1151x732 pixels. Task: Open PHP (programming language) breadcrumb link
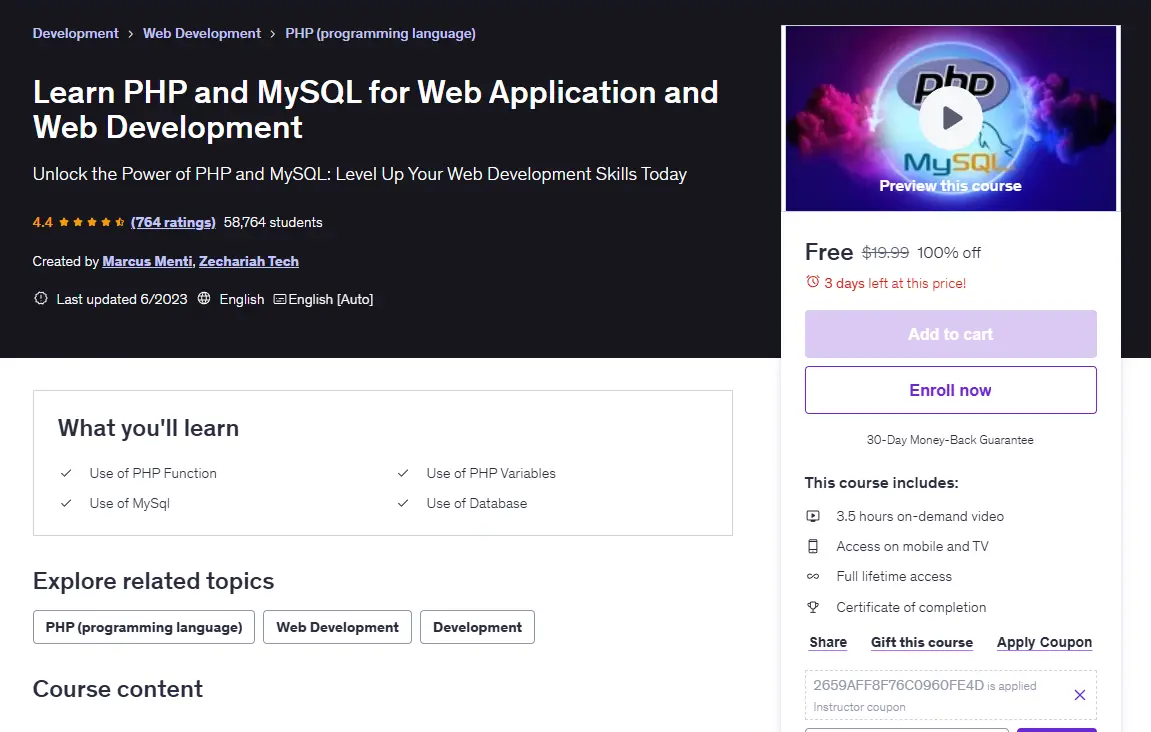coord(380,33)
